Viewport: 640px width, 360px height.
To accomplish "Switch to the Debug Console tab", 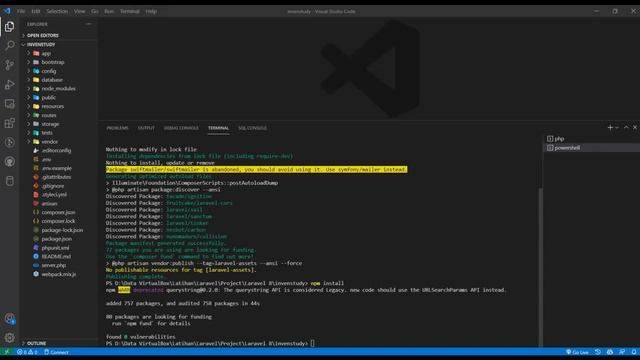I will click(181, 128).
